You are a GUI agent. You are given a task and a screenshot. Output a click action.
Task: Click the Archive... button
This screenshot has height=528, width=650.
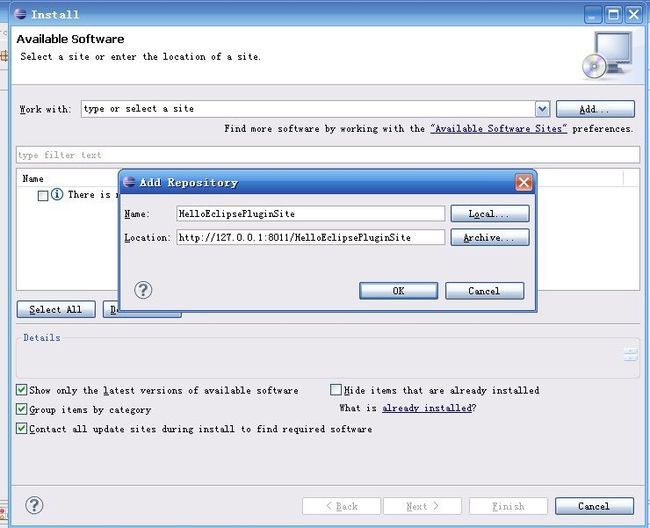490,237
